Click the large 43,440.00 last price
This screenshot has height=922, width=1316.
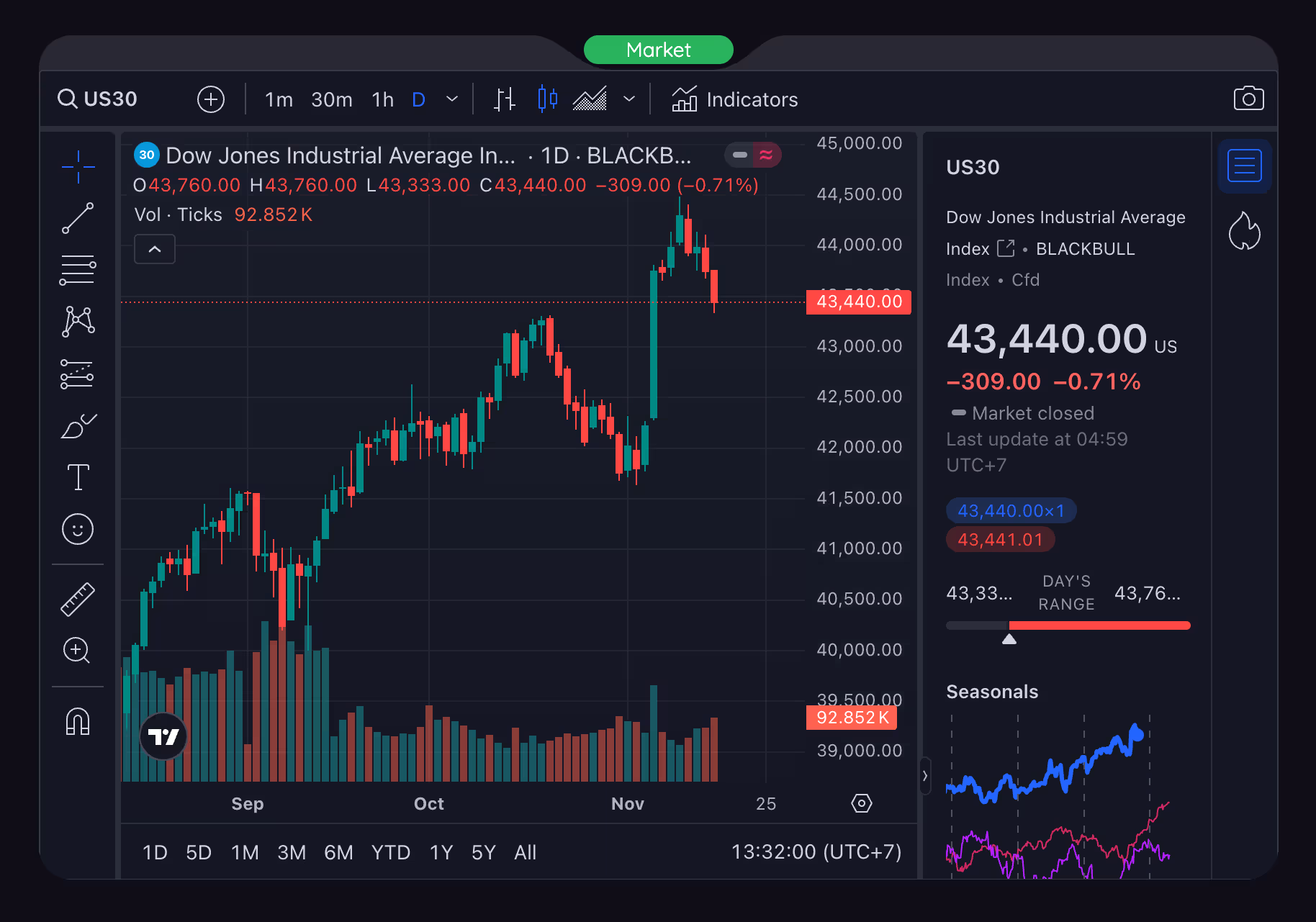[1047, 338]
